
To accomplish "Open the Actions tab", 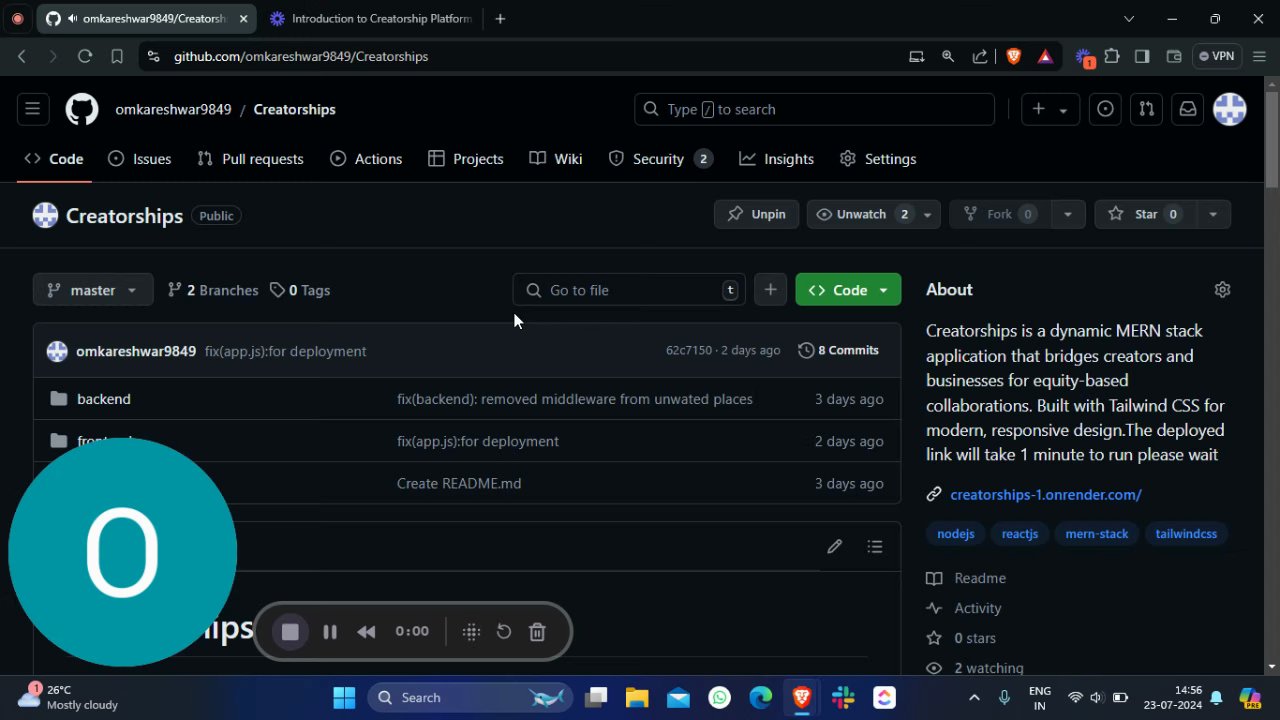I will tap(366, 159).
